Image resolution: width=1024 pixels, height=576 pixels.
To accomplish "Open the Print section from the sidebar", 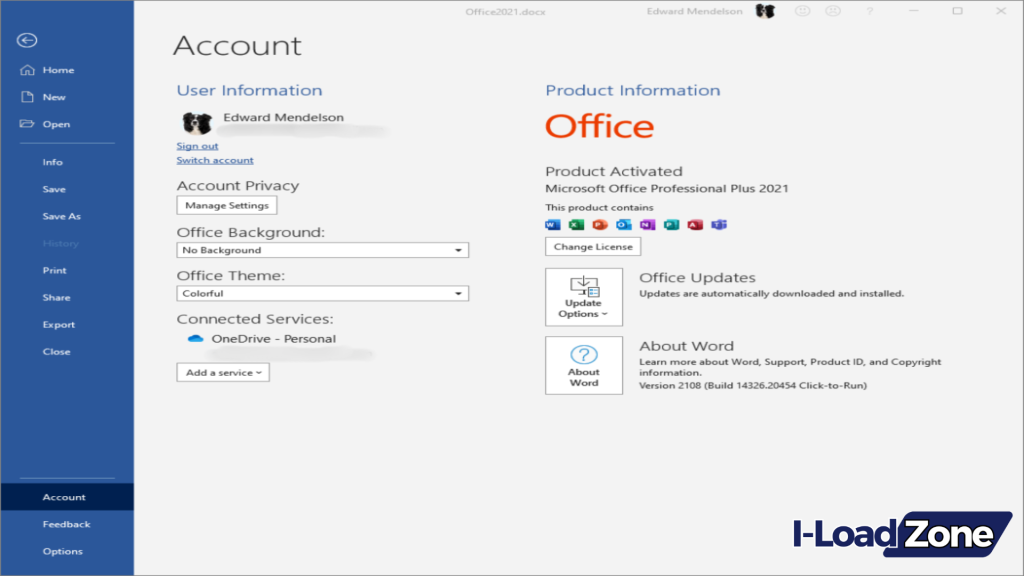I will pos(56,270).
